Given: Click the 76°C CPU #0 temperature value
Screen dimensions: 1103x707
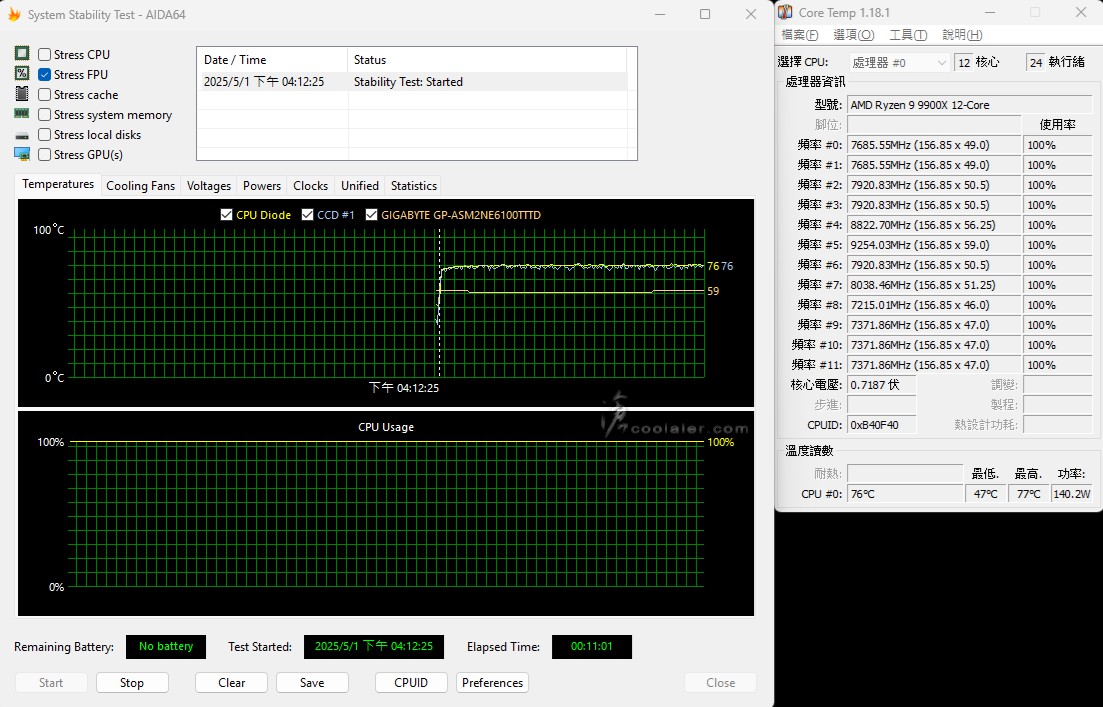Looking at the screenshot, I should [x=905, y=494].
